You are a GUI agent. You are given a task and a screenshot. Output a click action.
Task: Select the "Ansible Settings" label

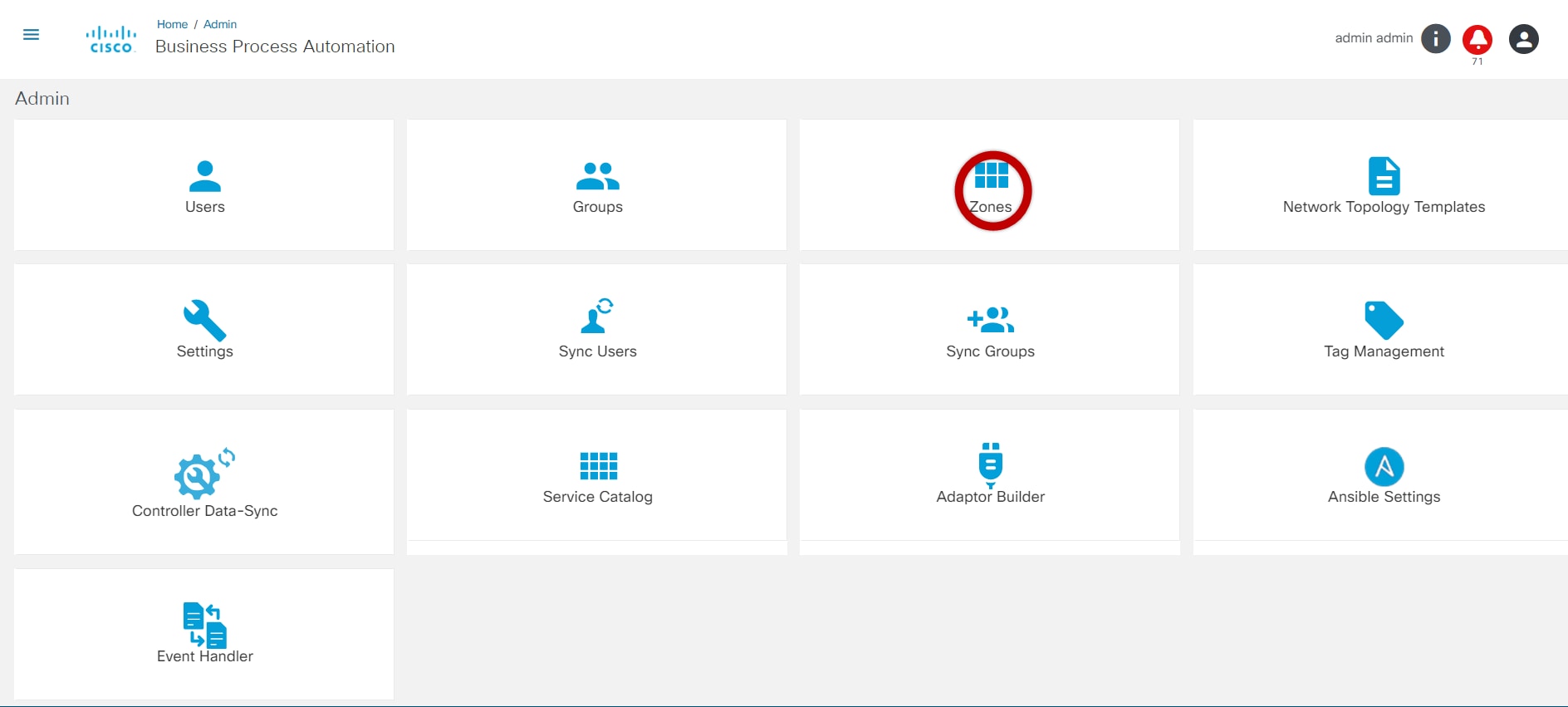coord(1384,497)
